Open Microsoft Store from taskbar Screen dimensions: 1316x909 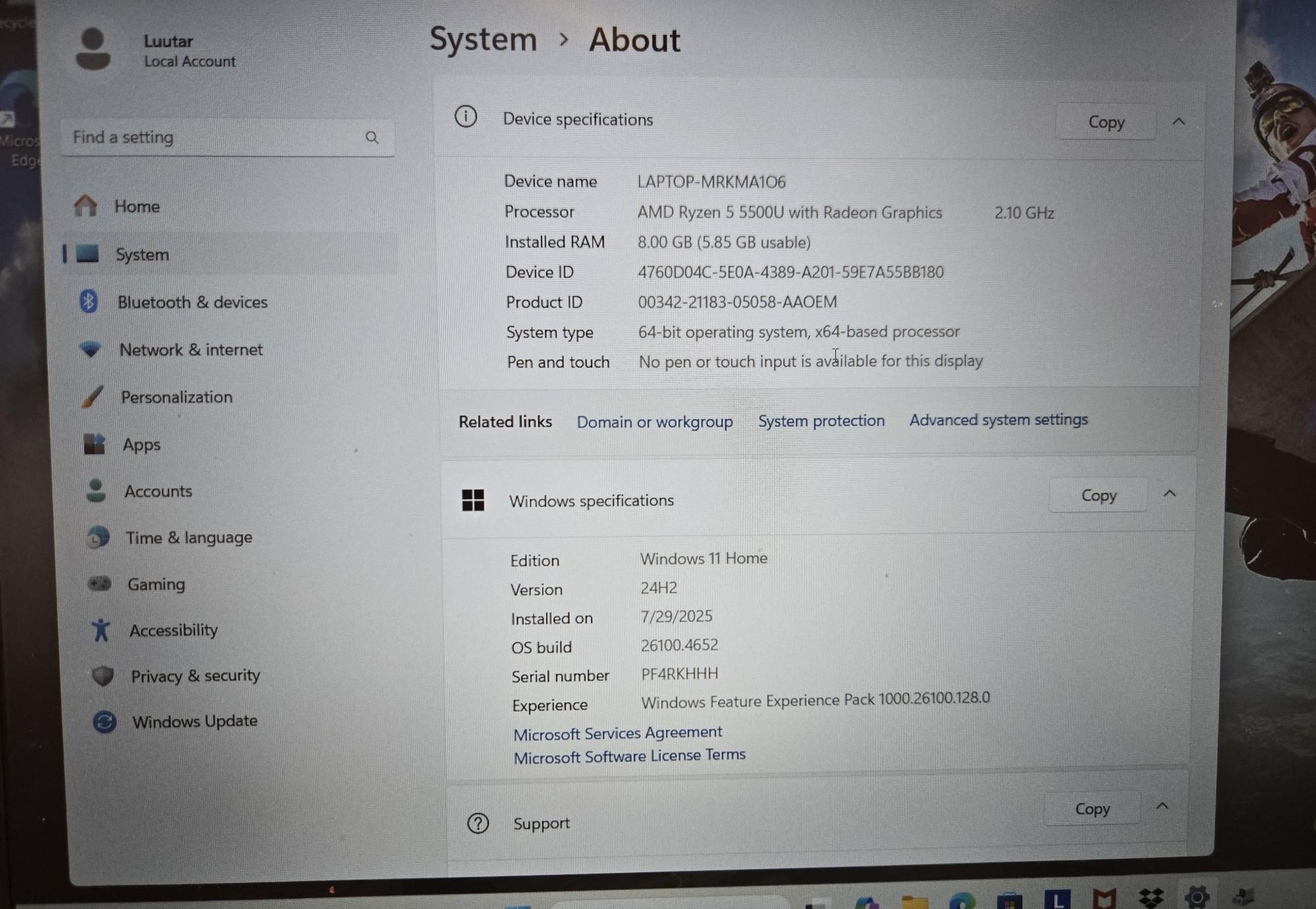[x=1009, y=900]
